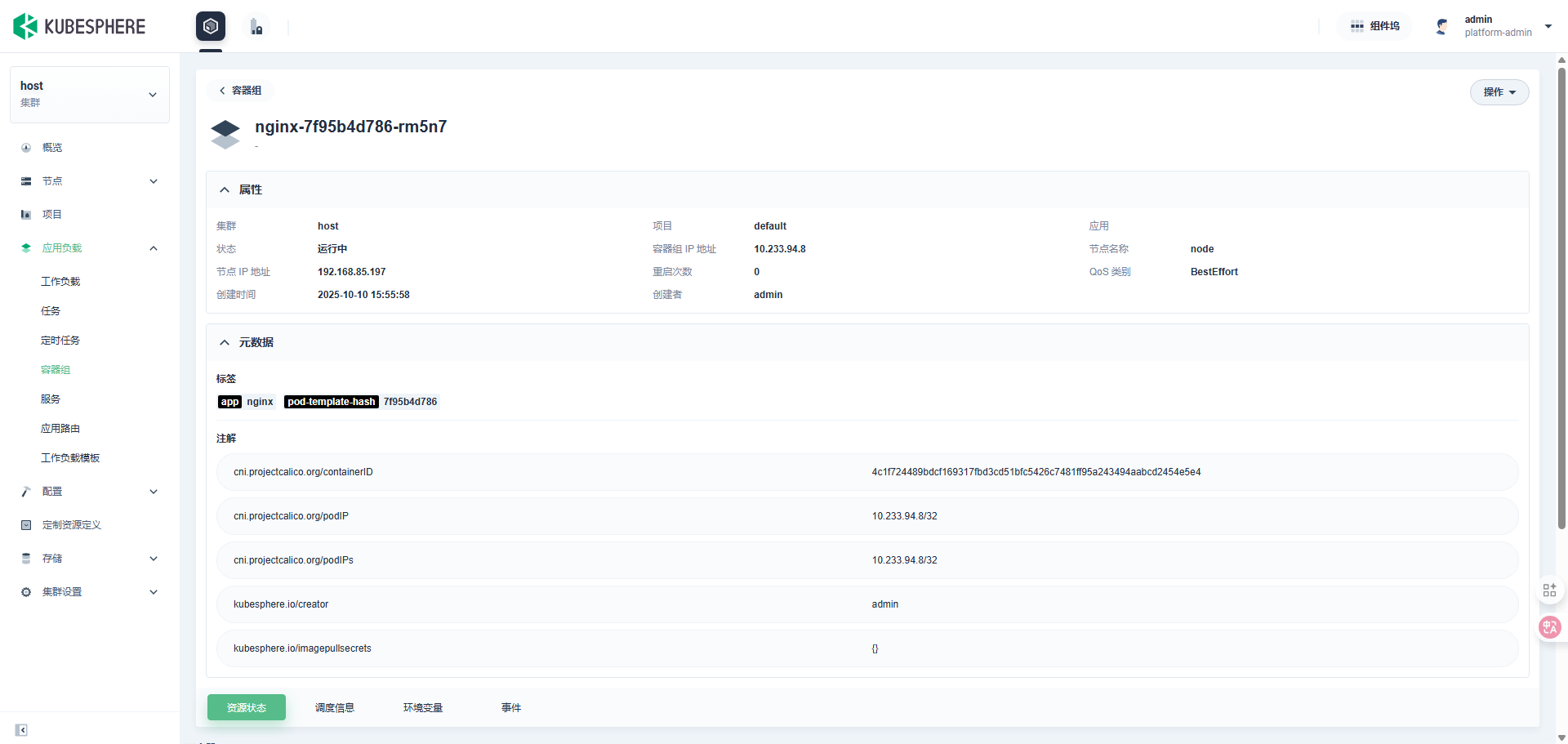This screenshot has width=1568, height=744.
Task: Switch to the 调度信息 tab
Action: point(335,707)
